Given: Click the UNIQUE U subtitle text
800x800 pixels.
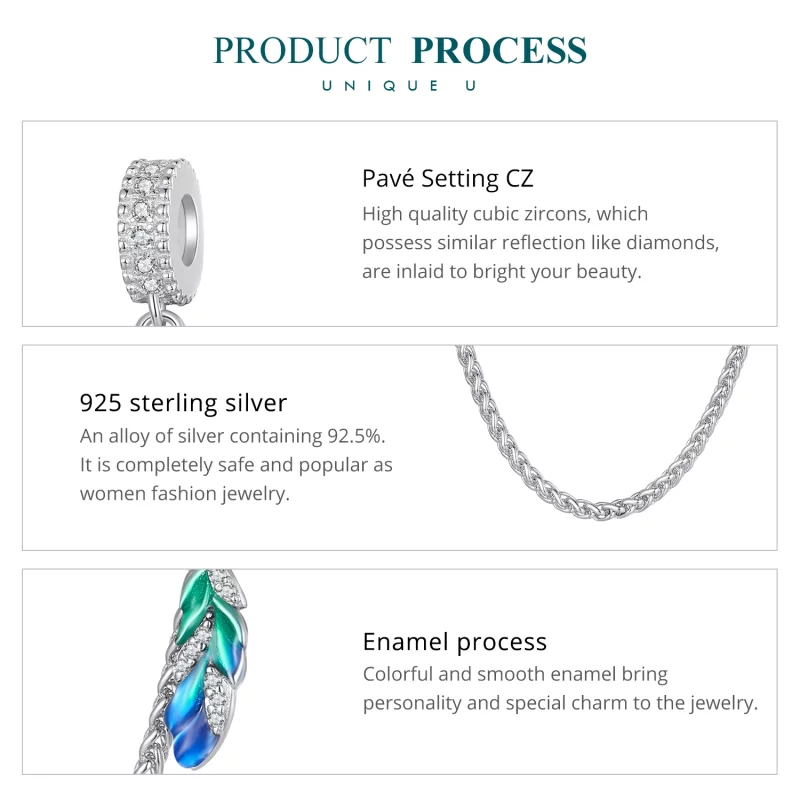Looking at the screenshot, I should 400,86.
